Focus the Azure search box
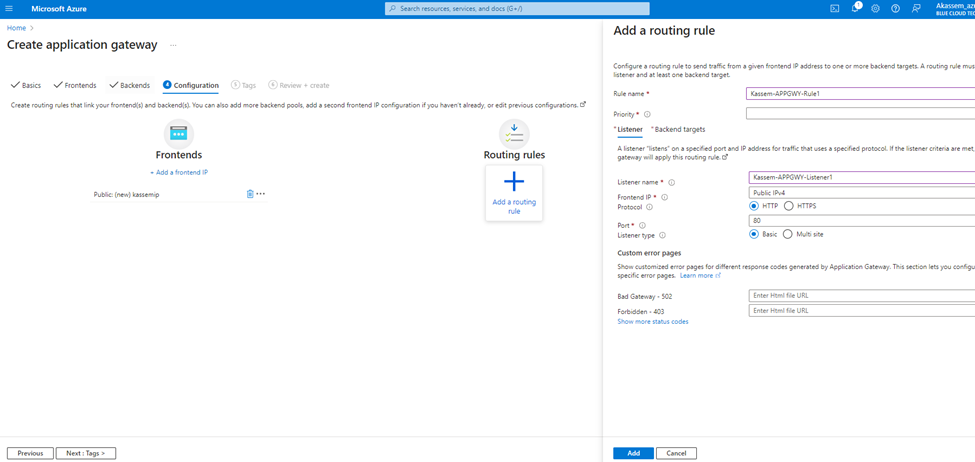Image resolution: width=975 pixels, height=462 pixels. [517, 9]
